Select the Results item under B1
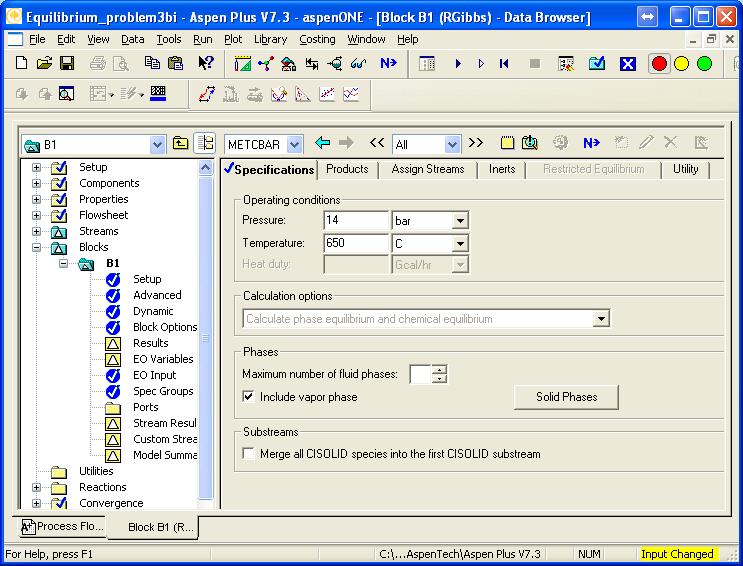The width and height of the screenshot is (743, 566). coord(151,343)
